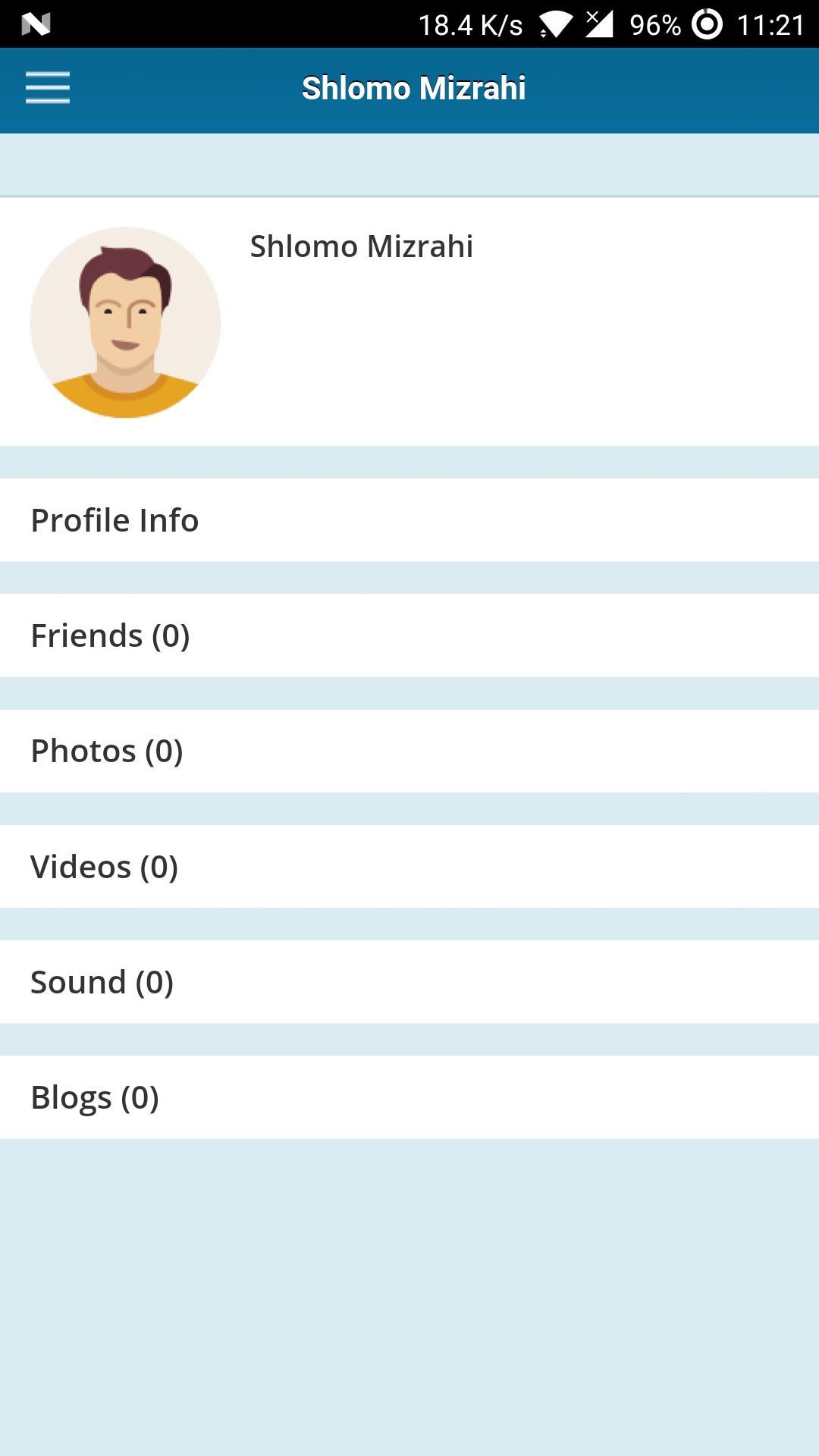Tap the 18.4 K/s network speed indicator
Image resolution: width=819 pixels, height=1456 pixels.
pyautogui.click(x=470, y=25)
